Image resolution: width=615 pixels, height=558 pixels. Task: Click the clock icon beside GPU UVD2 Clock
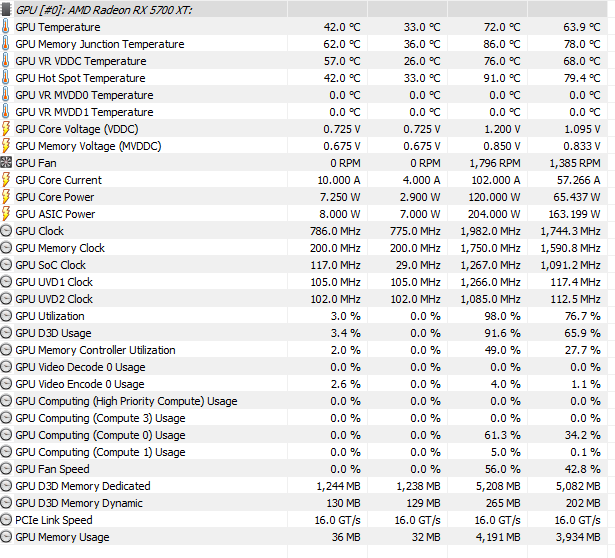tap(6, 298)
